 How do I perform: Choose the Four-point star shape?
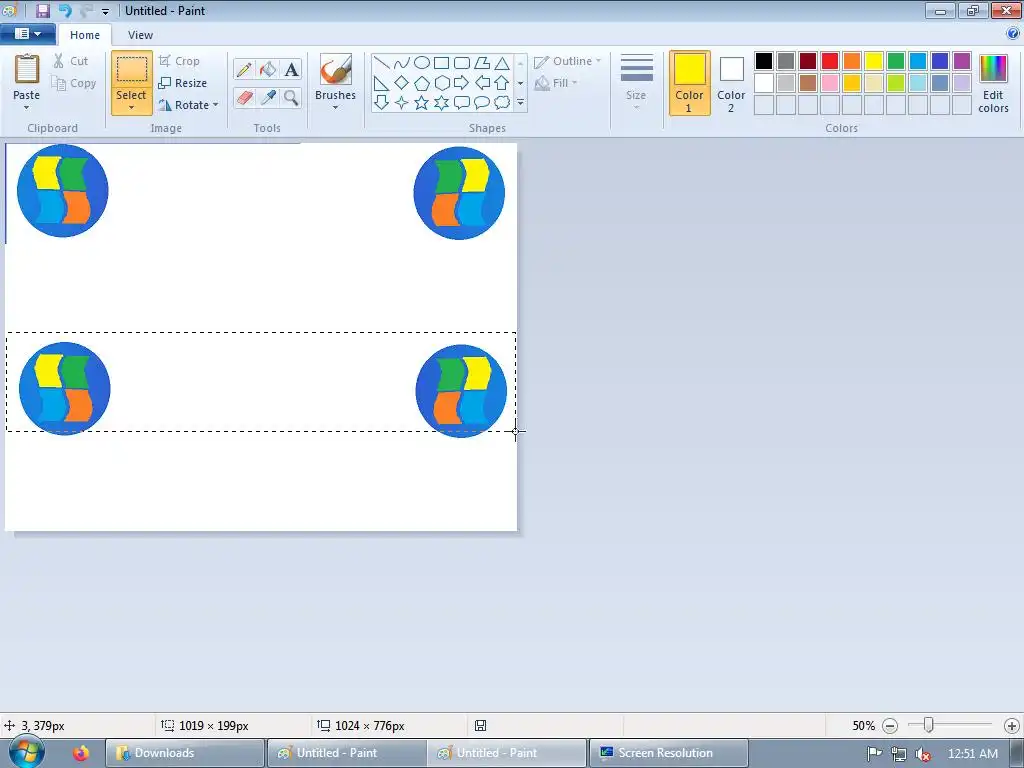pos(402,103)
